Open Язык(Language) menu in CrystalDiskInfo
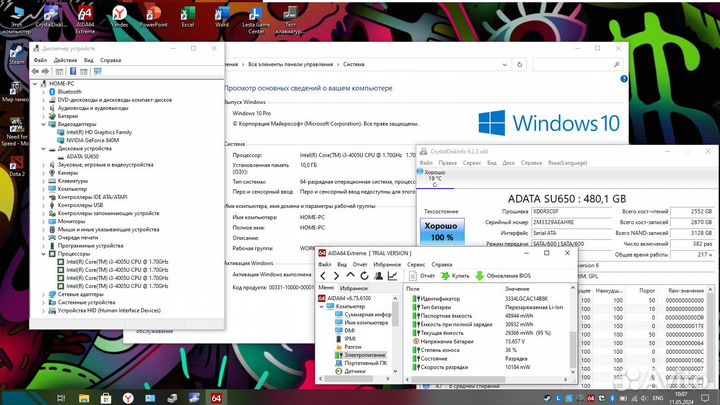This screenshot has width=720, height=405. click(x=567, y=163)
